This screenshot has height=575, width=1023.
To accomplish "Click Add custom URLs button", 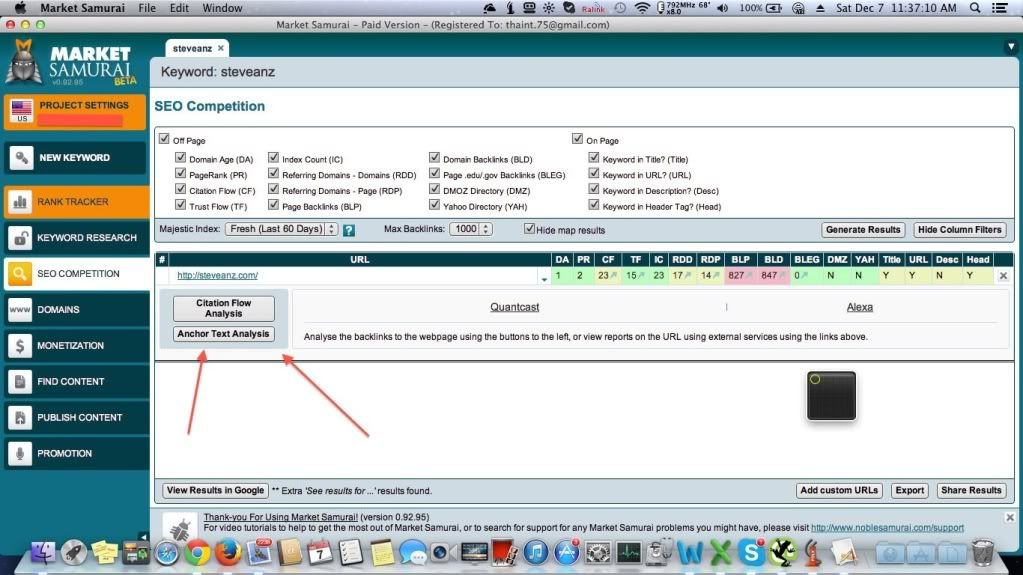I will [839, 490].
